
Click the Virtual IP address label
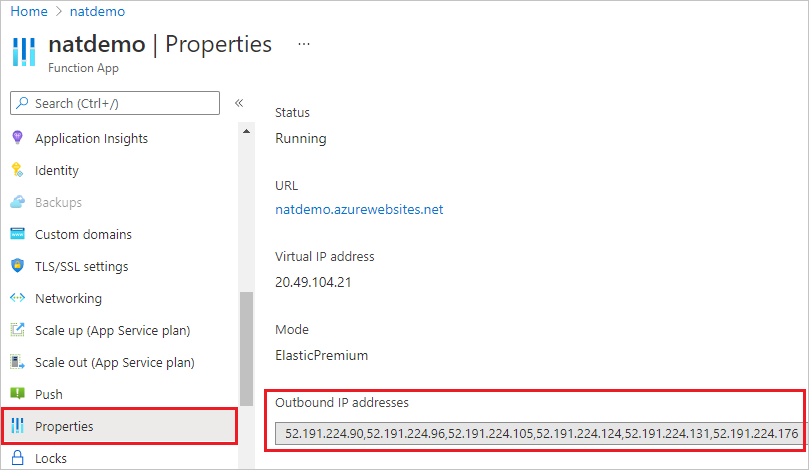coord(325,256)
